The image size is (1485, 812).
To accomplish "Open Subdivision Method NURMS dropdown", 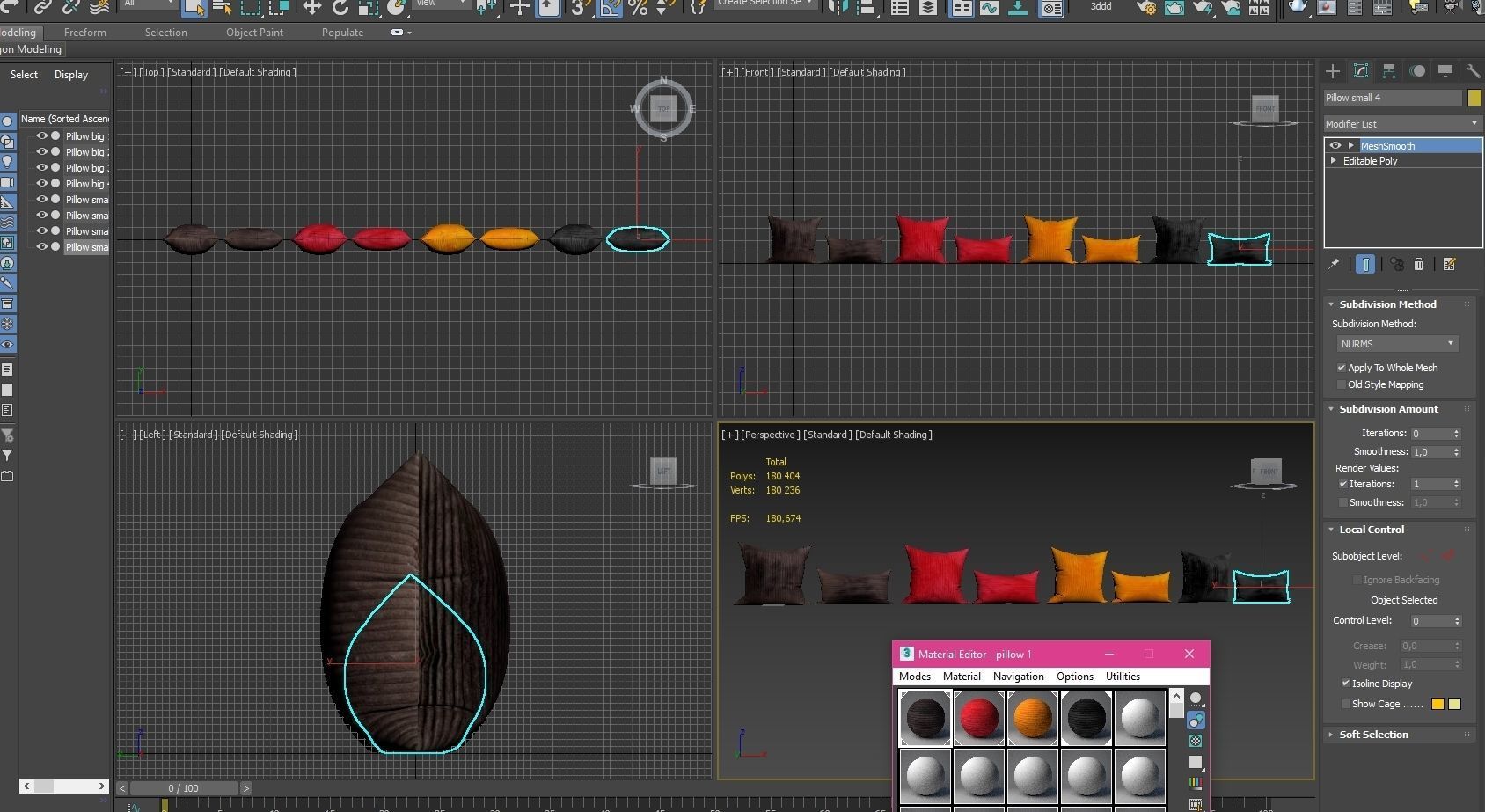I will click(x=1398, y=344).
